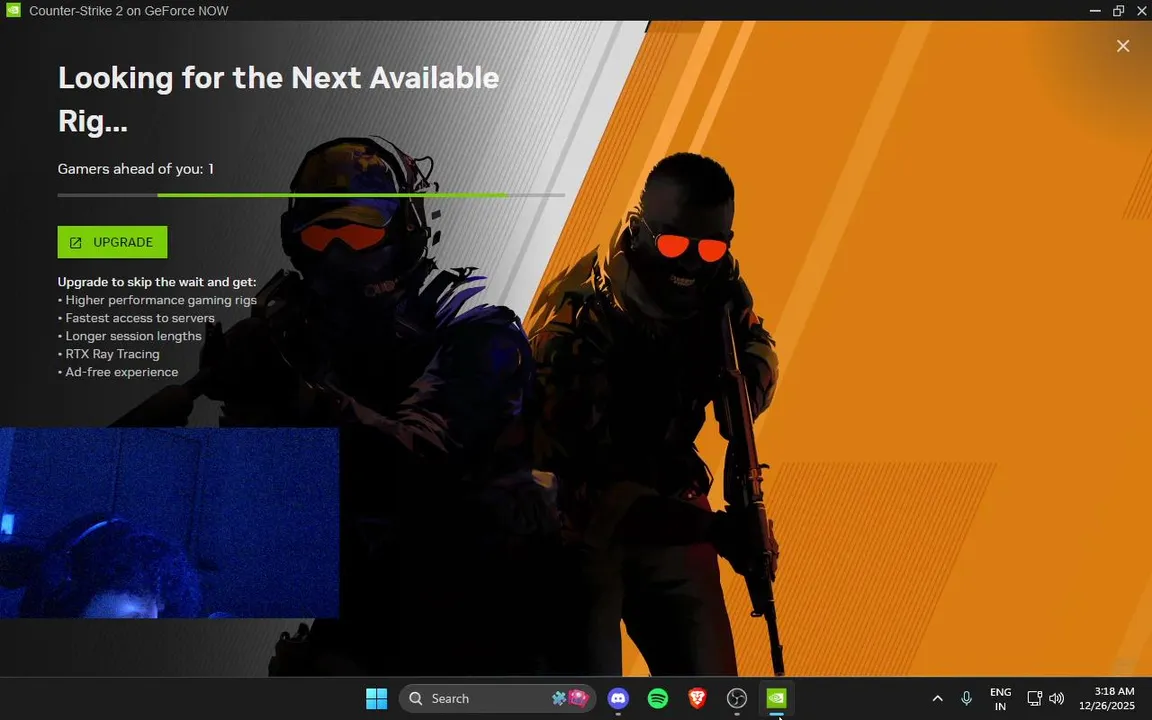Click the blue webcam overlay thumbnail
This screenshot has width=1152, height=720.
pos(169,522)
